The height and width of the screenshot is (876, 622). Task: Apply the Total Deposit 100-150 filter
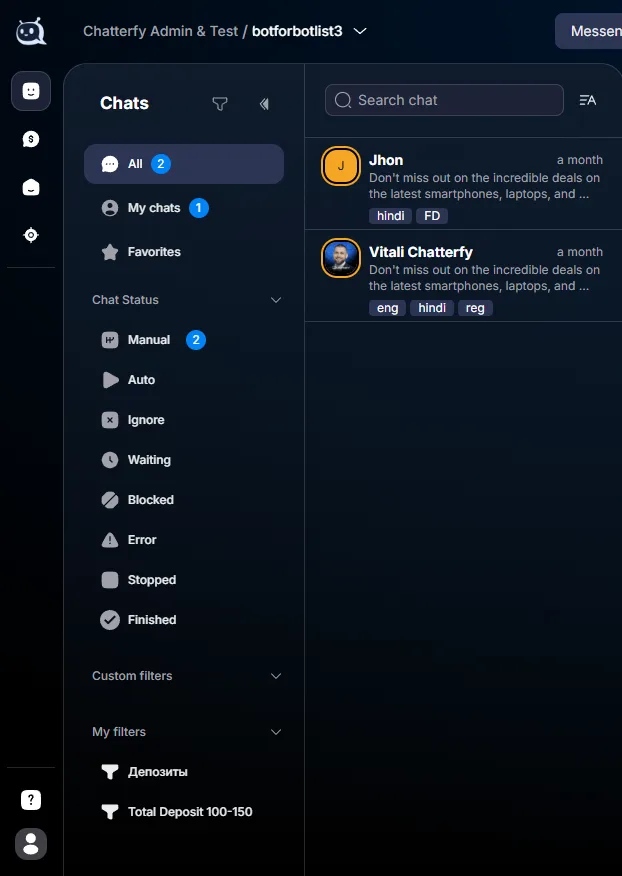coord(184,812)
